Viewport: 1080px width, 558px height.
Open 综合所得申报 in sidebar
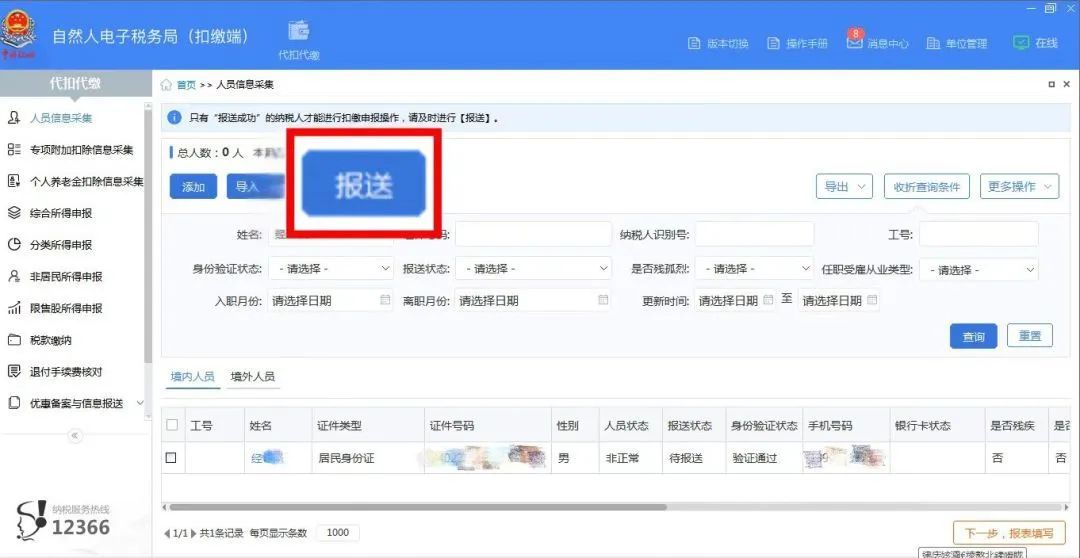[61, 214]
